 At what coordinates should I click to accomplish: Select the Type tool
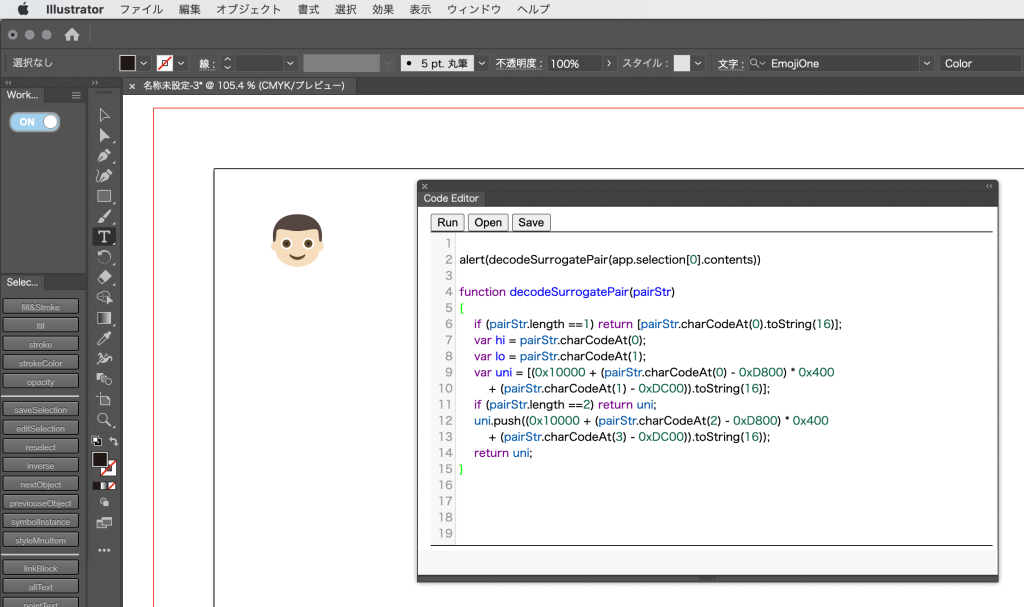tap(104, 237)
